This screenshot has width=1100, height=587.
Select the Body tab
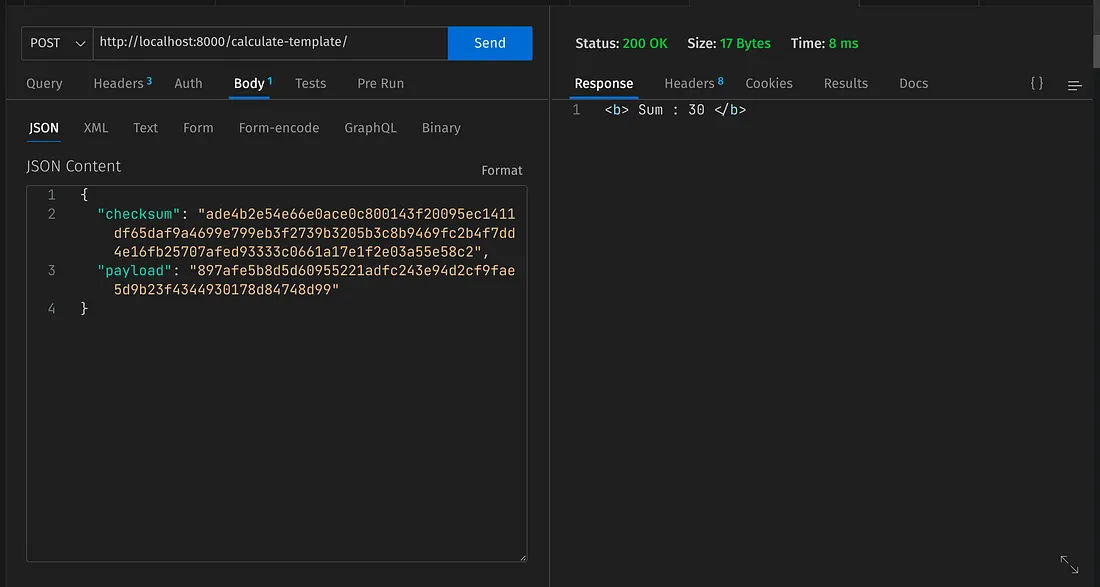click(253, 83)
